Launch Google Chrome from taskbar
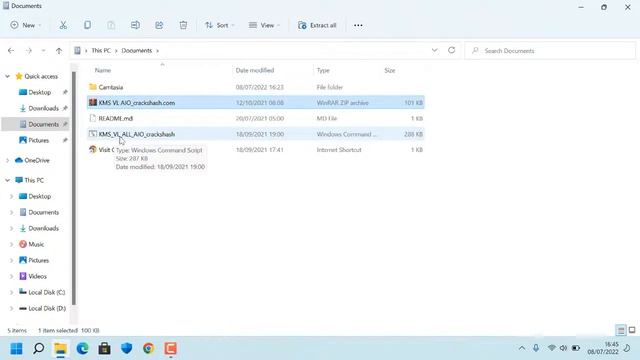This screenshot has width=640, height=360. tap(149, 349)
